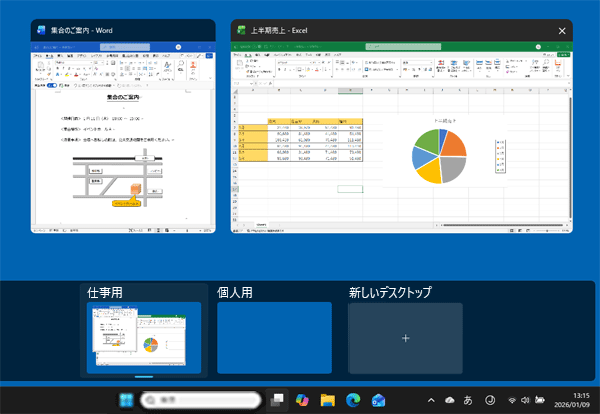Open File Explorer from the taskbar
The height and width of the screenshot is (414, 600).
pyautogui.click(x=328, y=400)
